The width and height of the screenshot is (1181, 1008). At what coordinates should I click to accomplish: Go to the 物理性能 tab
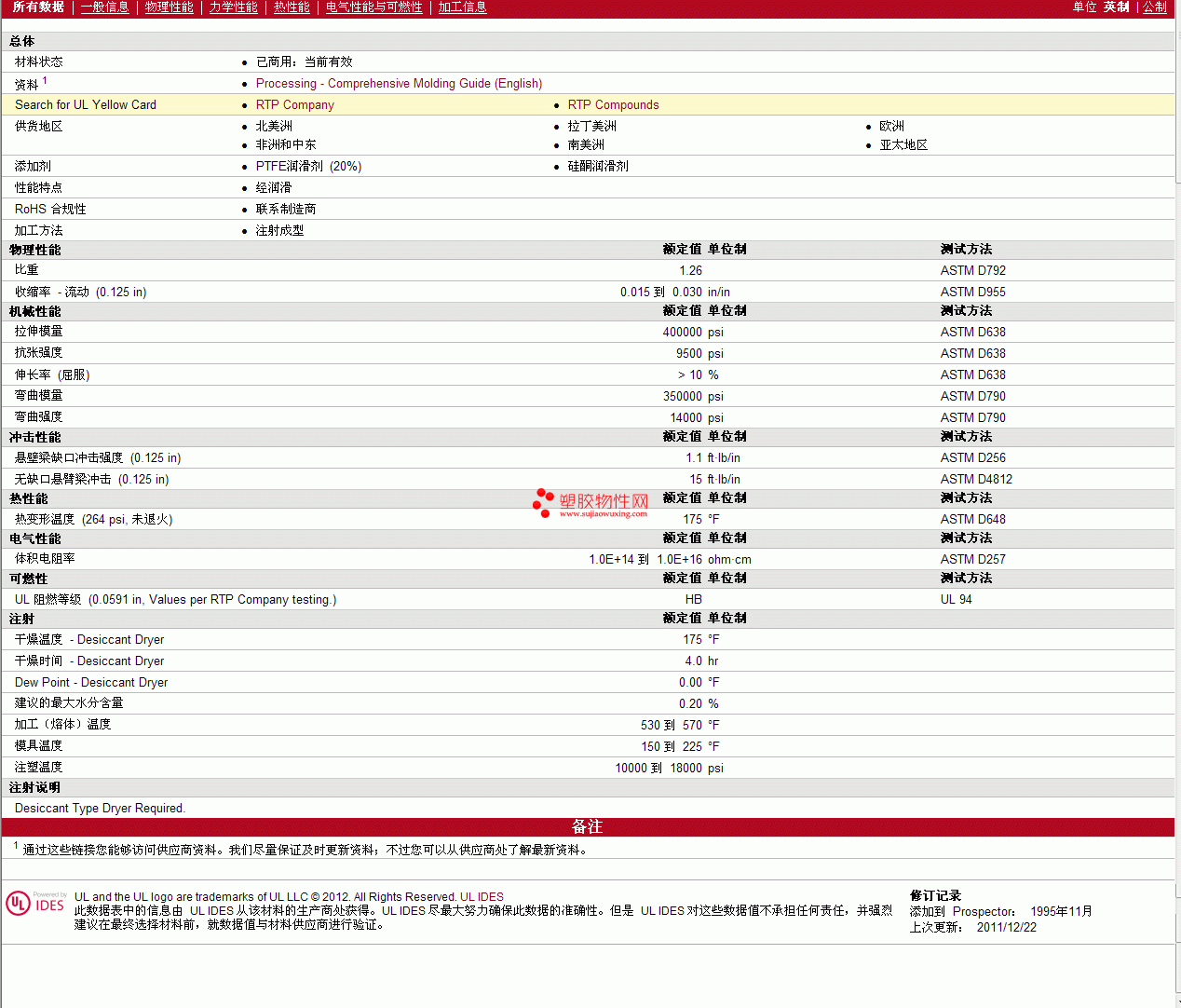[169, 7]
